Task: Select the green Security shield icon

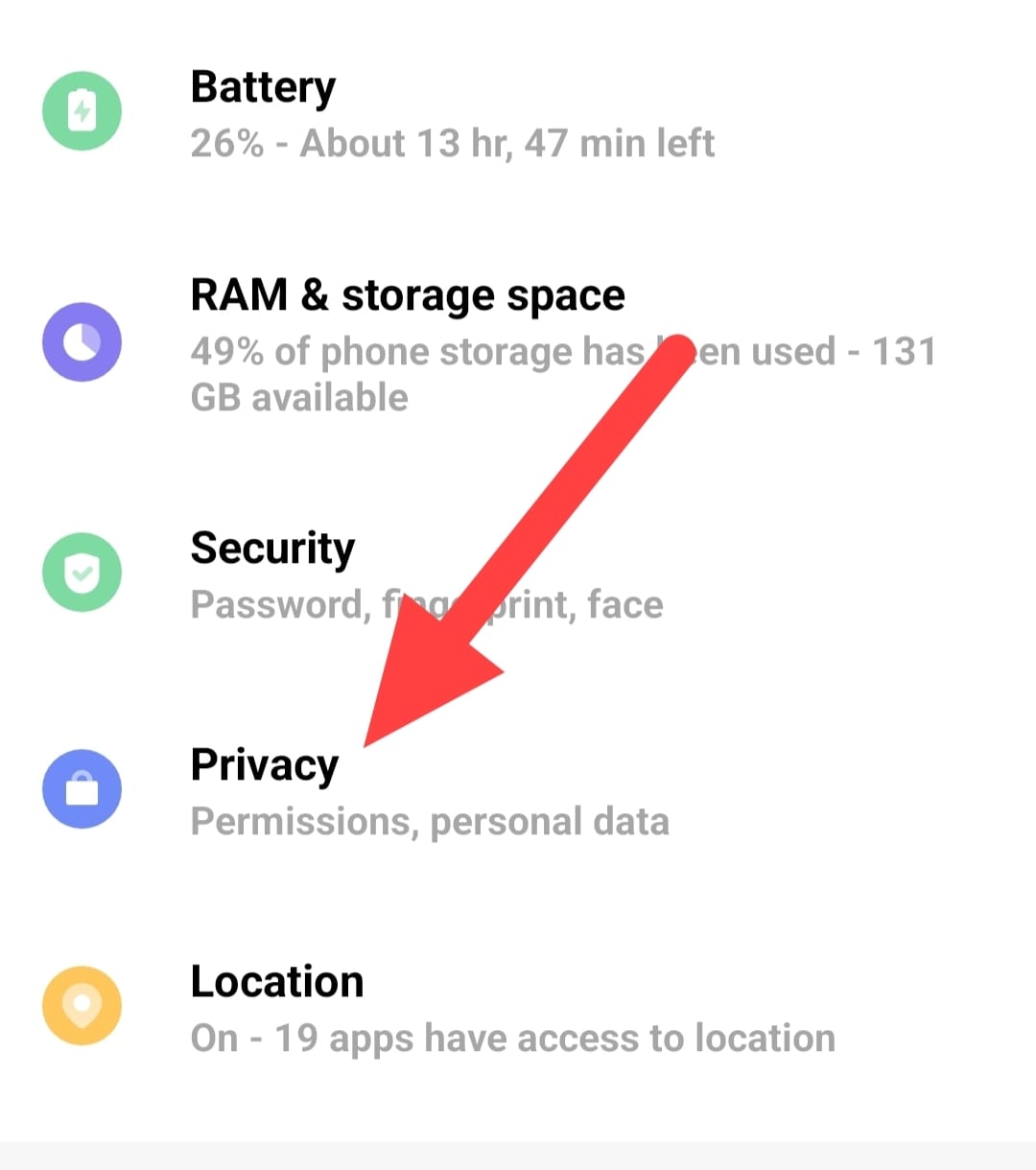Action: pyautogui.click(x=82, y=573)
